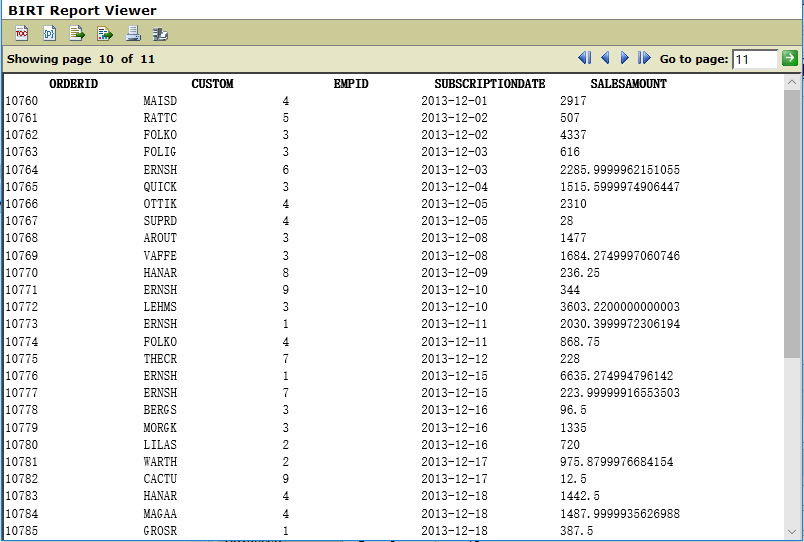The height and width of the screenshot is (542, 804).
Task: Click the SALESAMOUNT column header
Action: point(628,84)
